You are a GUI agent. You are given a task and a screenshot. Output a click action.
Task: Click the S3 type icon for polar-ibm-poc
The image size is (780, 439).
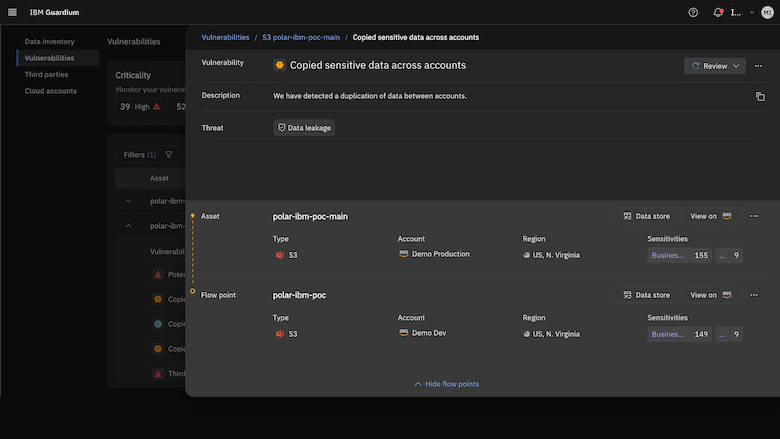(x=280, y=334)
